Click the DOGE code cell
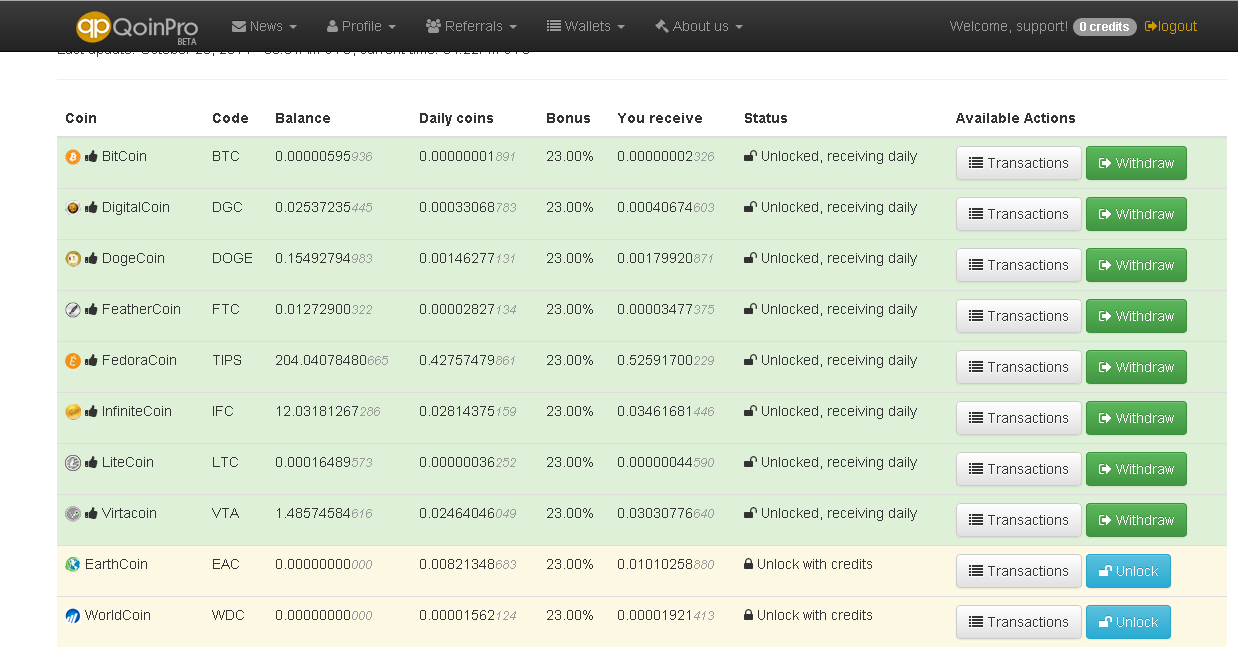 tap(232, 258)
